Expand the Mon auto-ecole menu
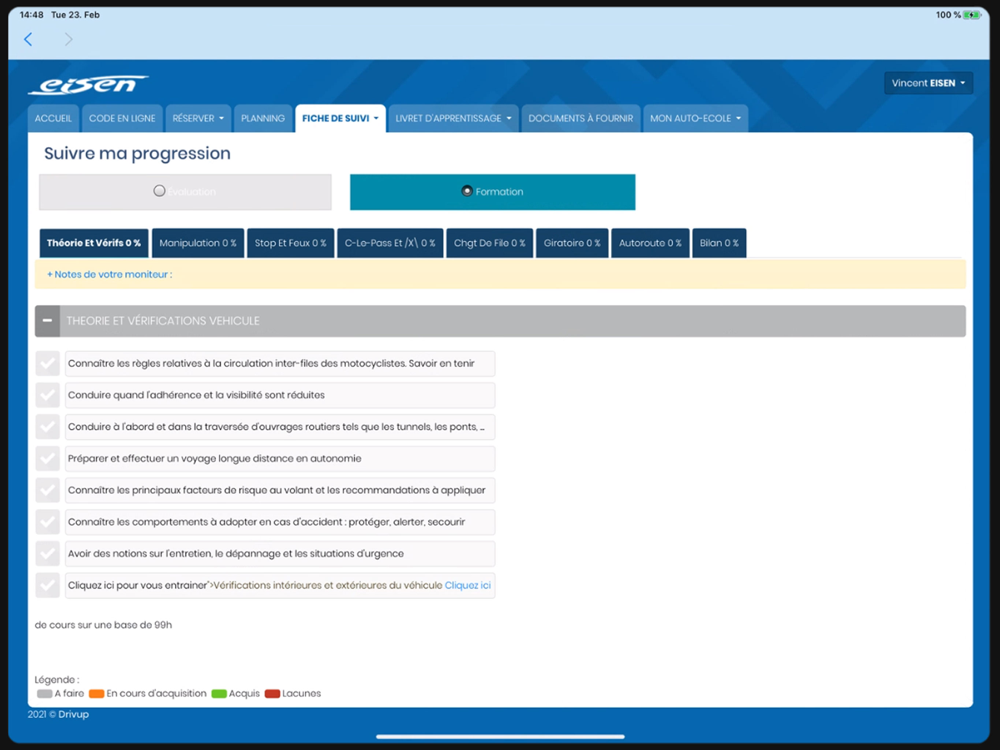The width and height of the screenshot is (1000, 750). point(695,119)
